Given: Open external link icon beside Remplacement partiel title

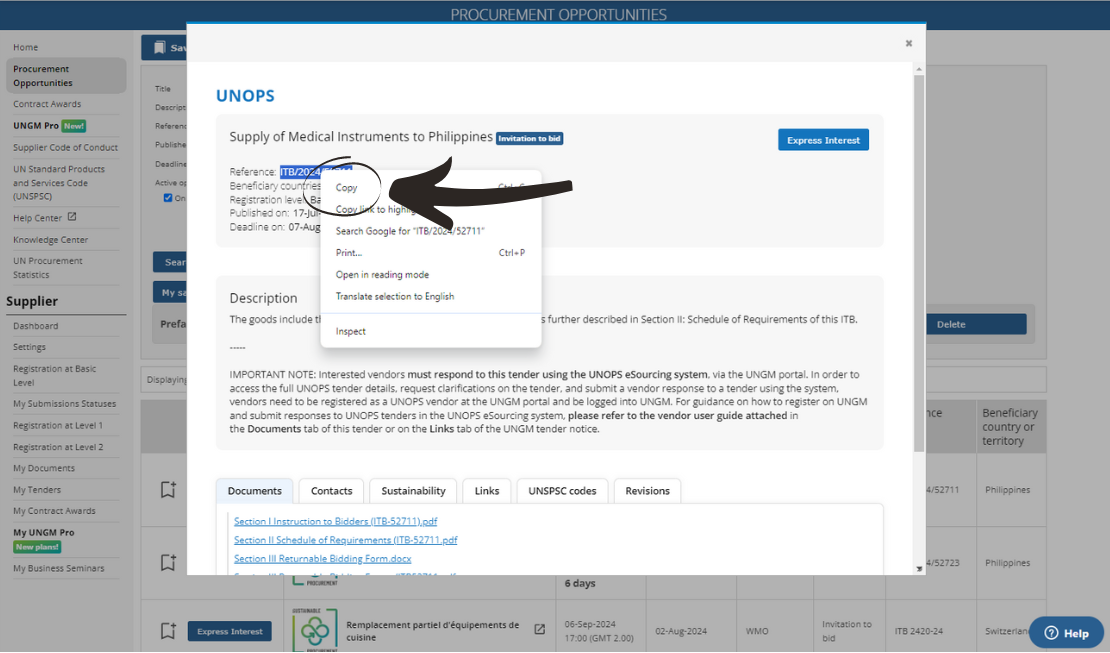Looking at the screenshot, I should tap(539, 629).
